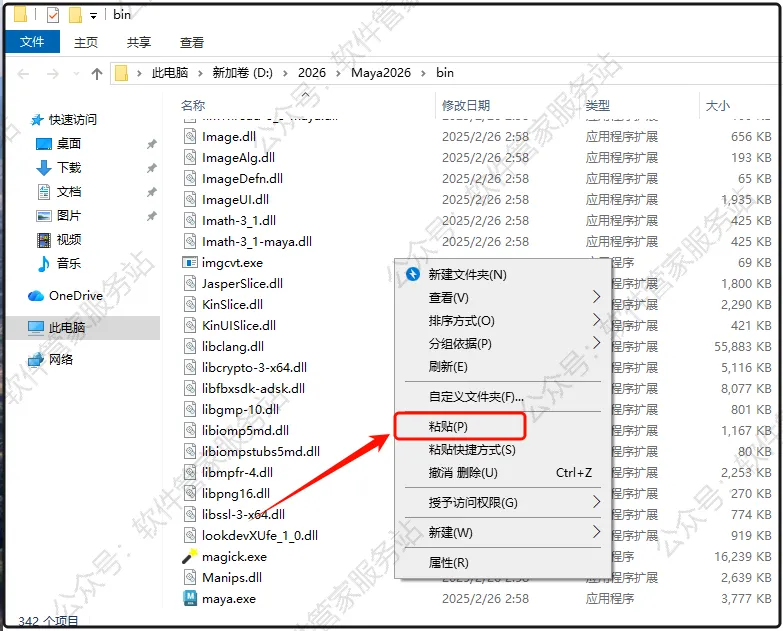Click the pin icon beside 下载
Image resolution: width=783 pixels, height=631 pixels.
(x=151, y=168)
